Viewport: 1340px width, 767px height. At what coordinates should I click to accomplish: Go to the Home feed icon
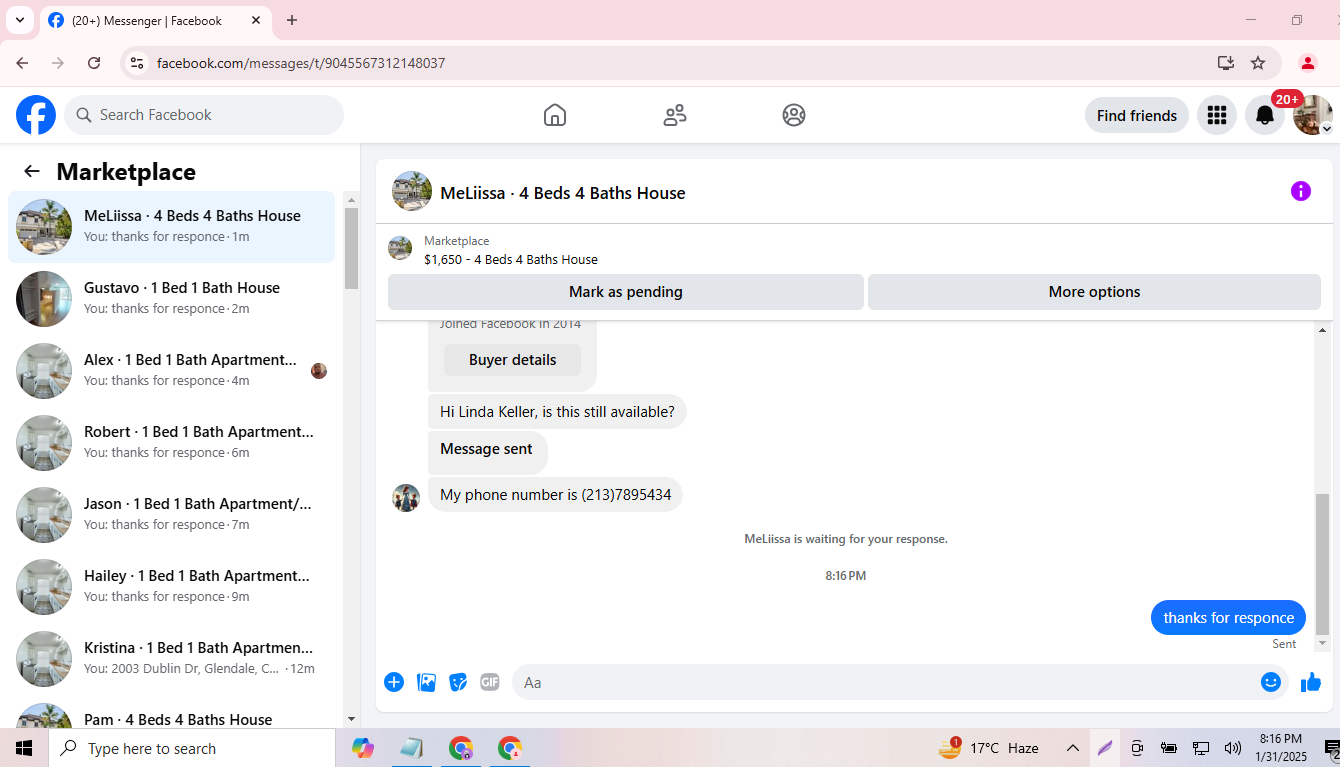[x=555, y=115]
